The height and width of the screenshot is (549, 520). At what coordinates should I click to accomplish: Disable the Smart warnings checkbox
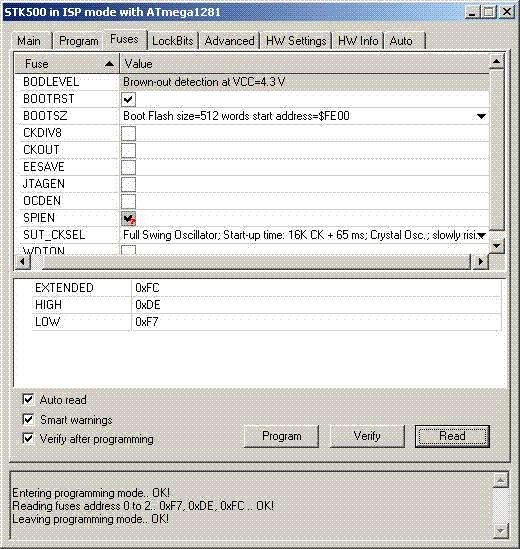pyautogui.click(x=28, y=419)
